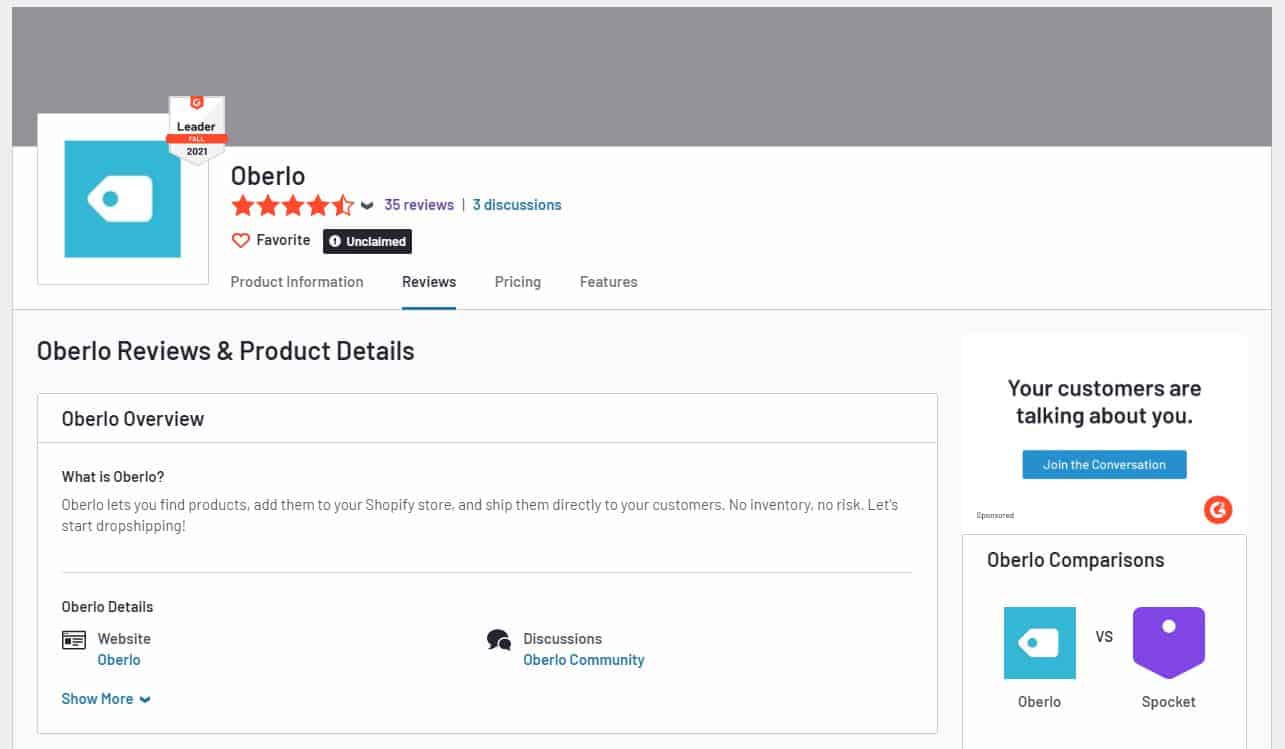1285x749 pixels.
Task: Click the Oberlo logo in the comparison section
Action: coord(1039,643)
